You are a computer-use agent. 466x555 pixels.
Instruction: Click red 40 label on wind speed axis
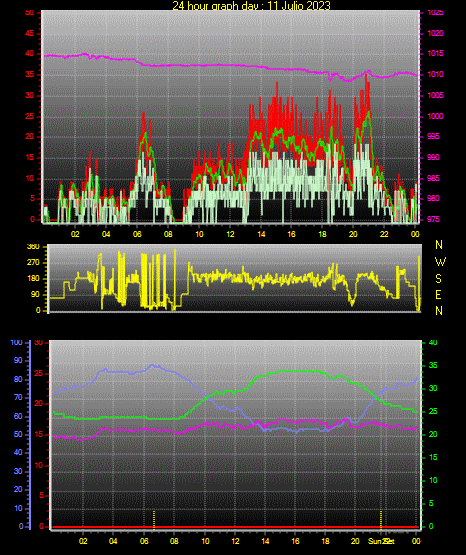(x=30, y=54)
